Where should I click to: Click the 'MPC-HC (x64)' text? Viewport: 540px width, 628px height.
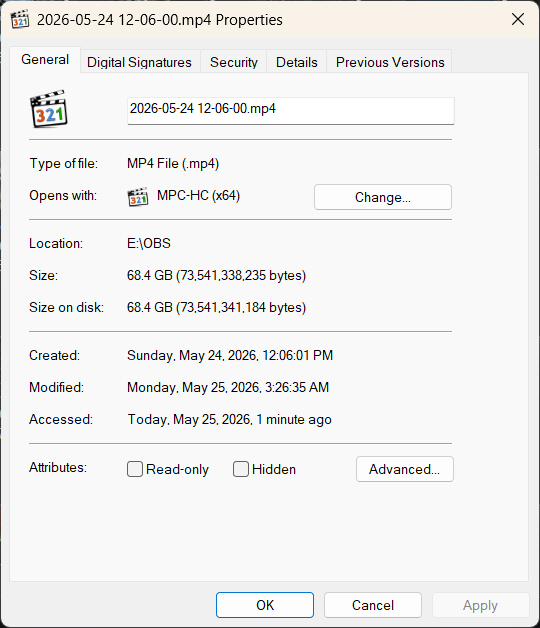(x=198, y=195)
